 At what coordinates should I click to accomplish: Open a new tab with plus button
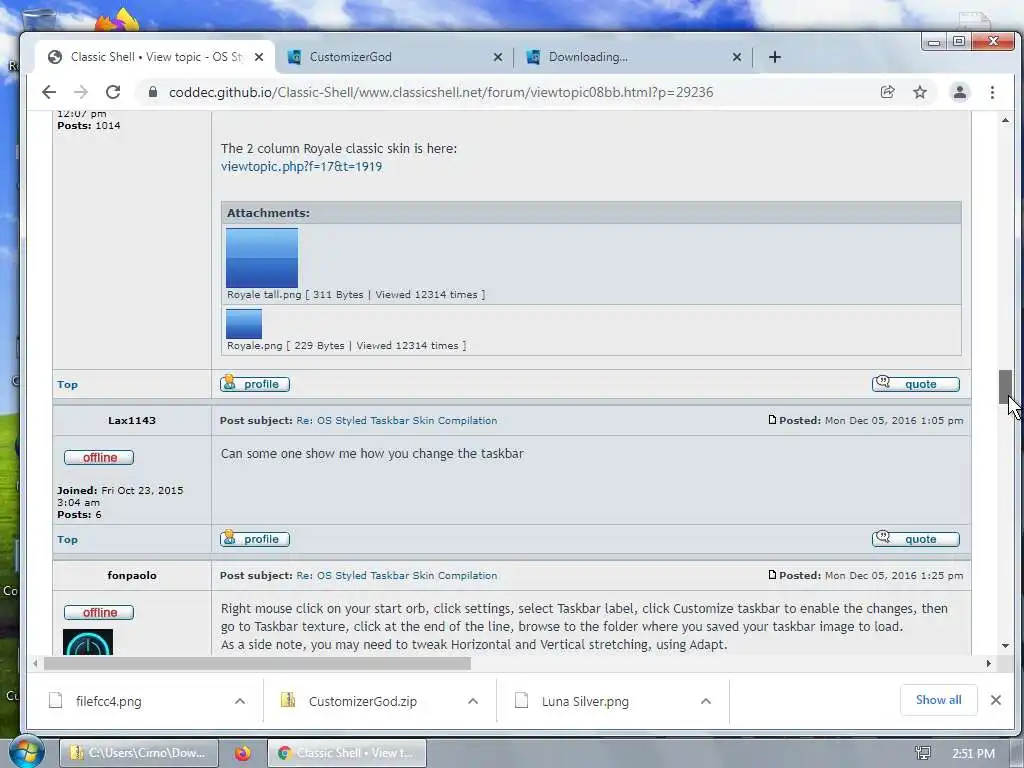(775, 57)
